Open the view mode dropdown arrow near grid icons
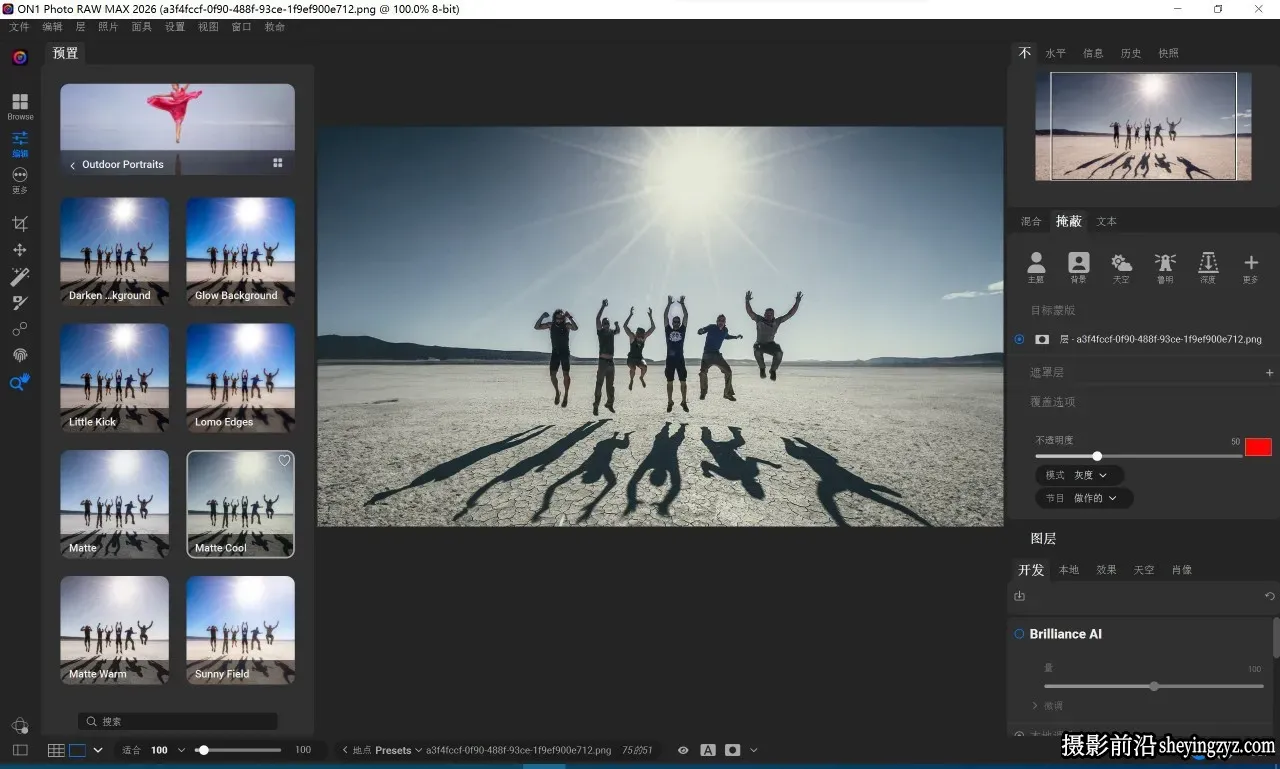Viewport: 1280px width, 769px height. 98,750
